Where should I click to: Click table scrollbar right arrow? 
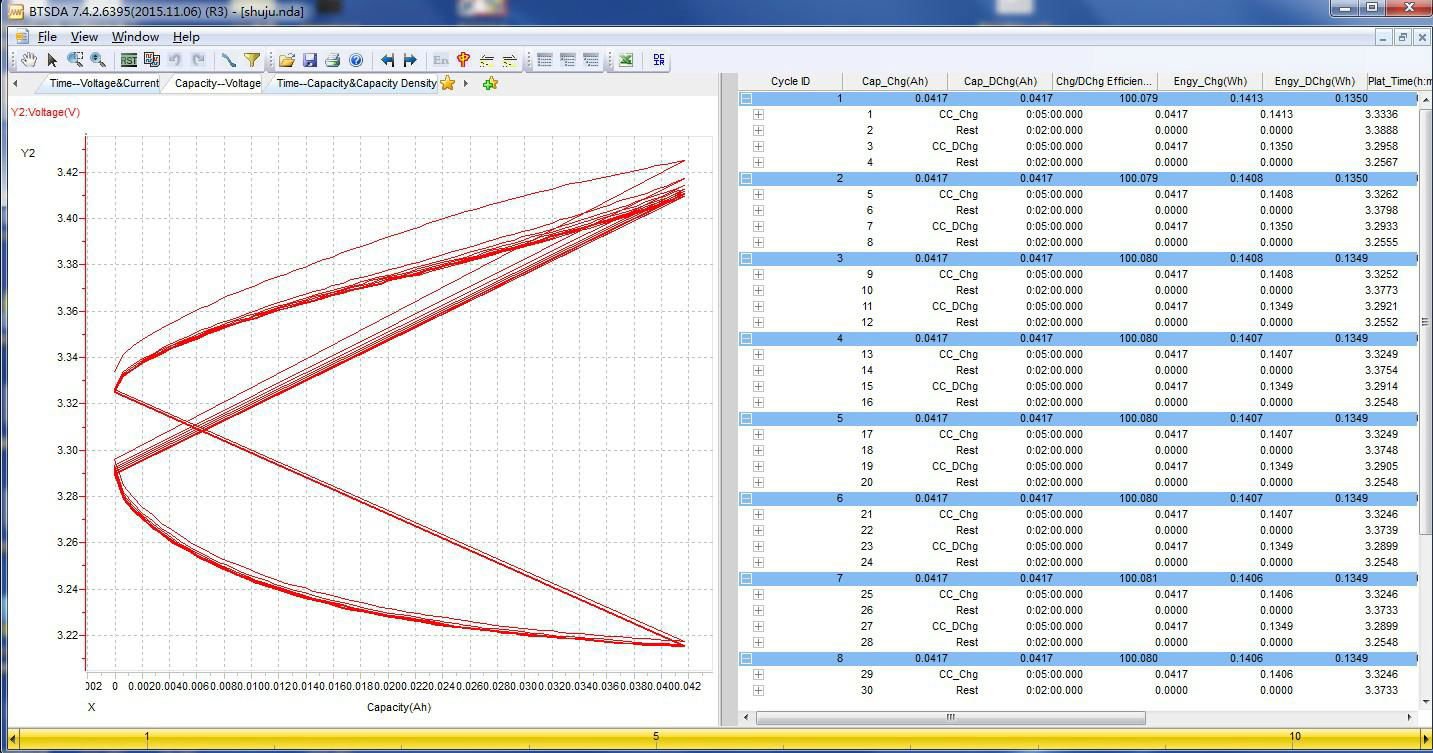pos(1411,717)
